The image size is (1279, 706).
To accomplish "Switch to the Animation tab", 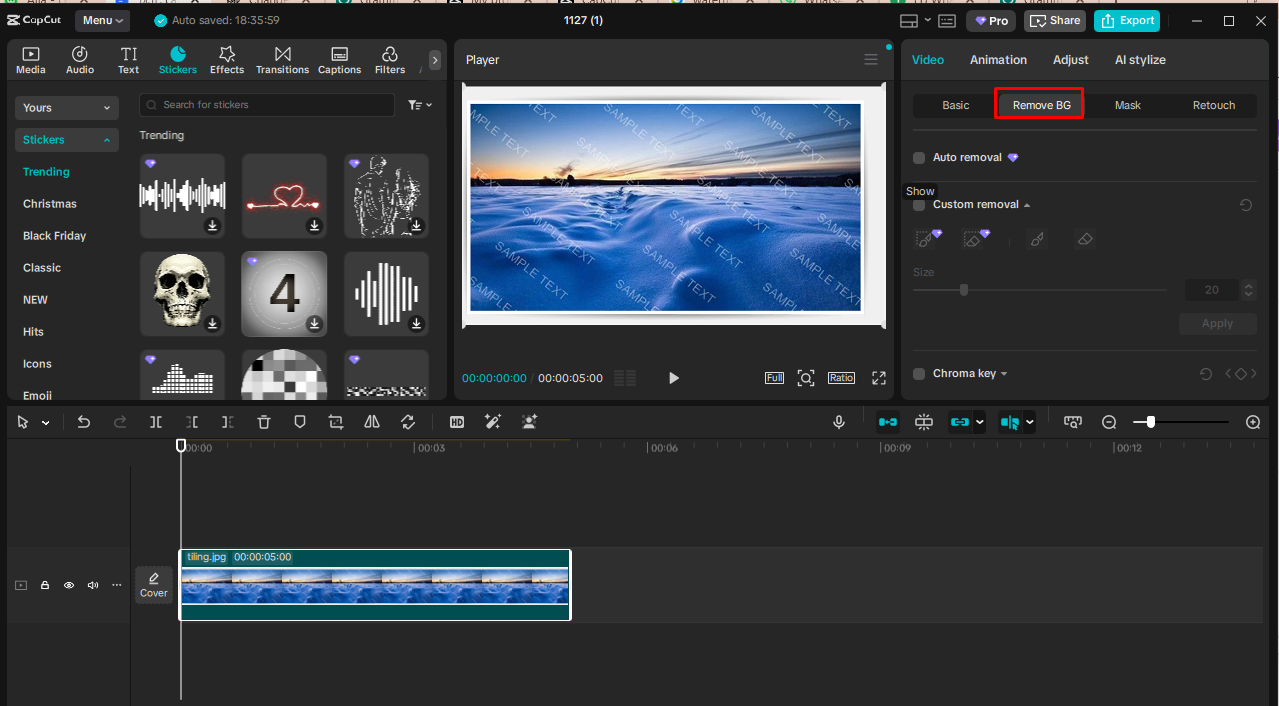I will (997, 60).
